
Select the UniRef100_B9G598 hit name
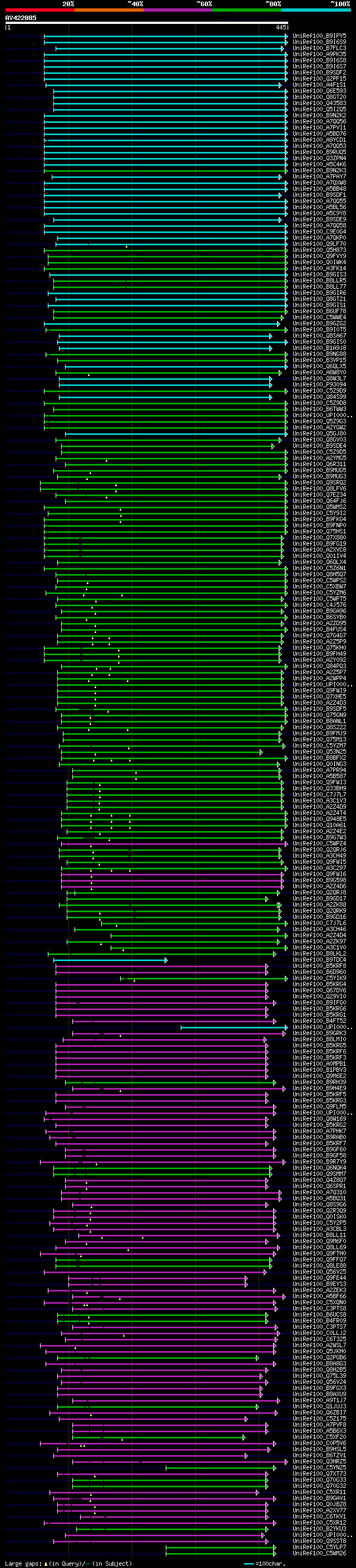(319, 880)
